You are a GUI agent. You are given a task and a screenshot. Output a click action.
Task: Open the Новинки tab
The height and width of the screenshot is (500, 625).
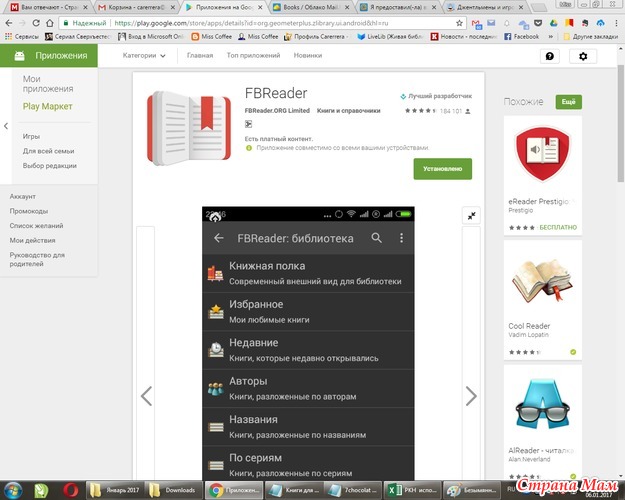click(308, 55)
